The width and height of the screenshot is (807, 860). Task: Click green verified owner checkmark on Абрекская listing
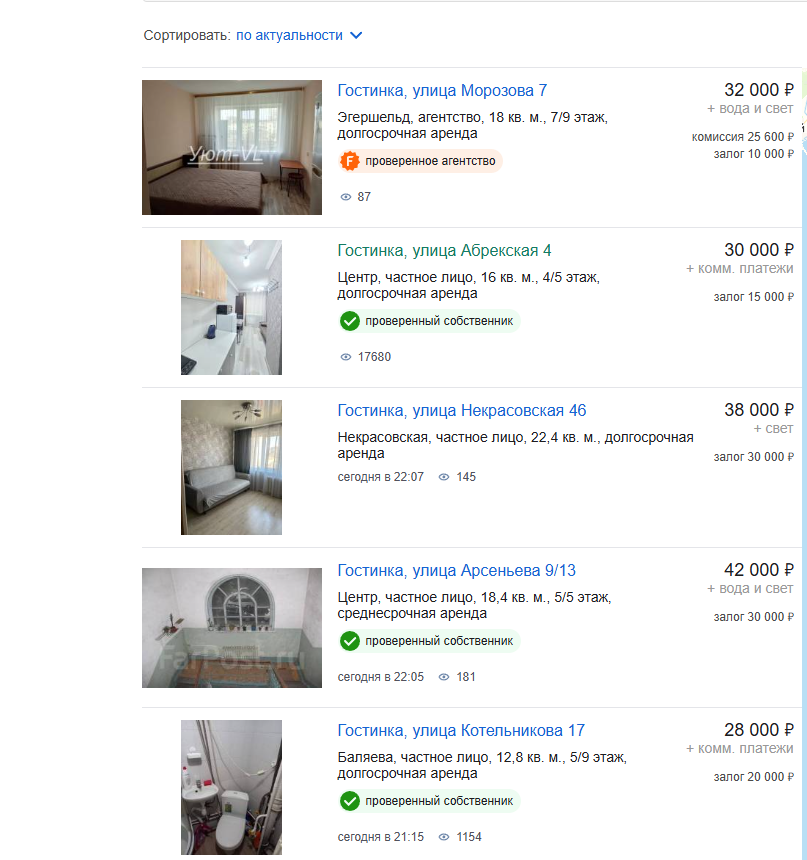coord(349,321)
